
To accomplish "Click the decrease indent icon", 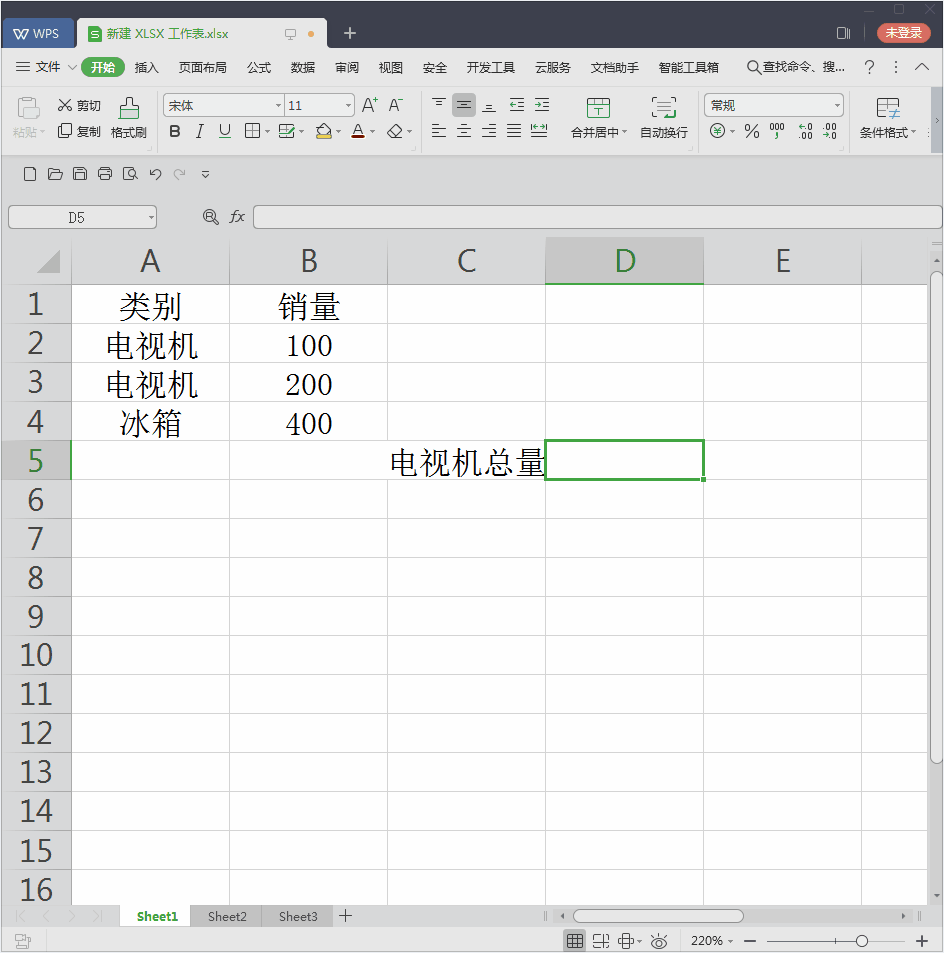I will click(x=517, y=105).
